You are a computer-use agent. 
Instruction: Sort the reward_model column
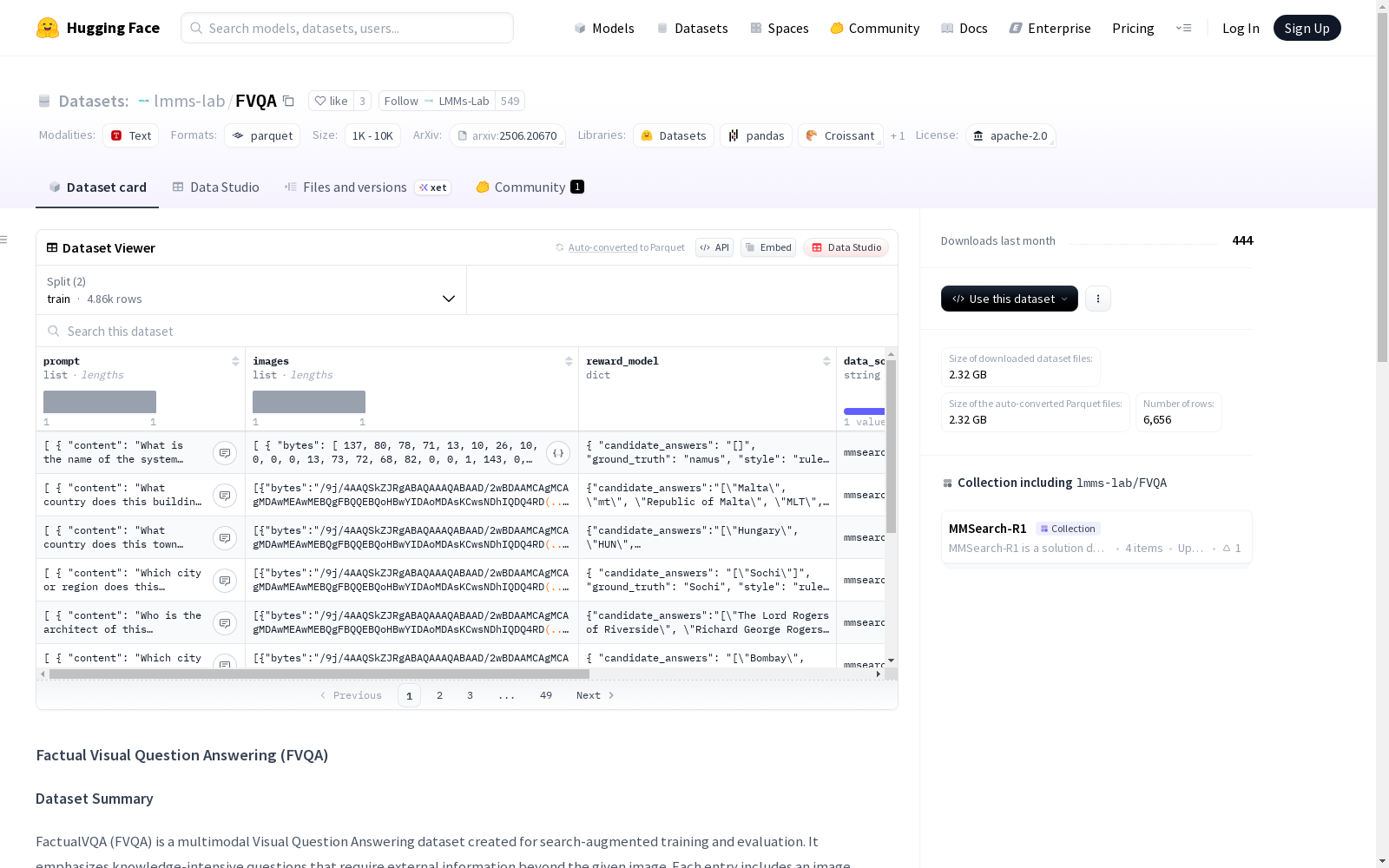pyautogui.click(x=826, y=361)
